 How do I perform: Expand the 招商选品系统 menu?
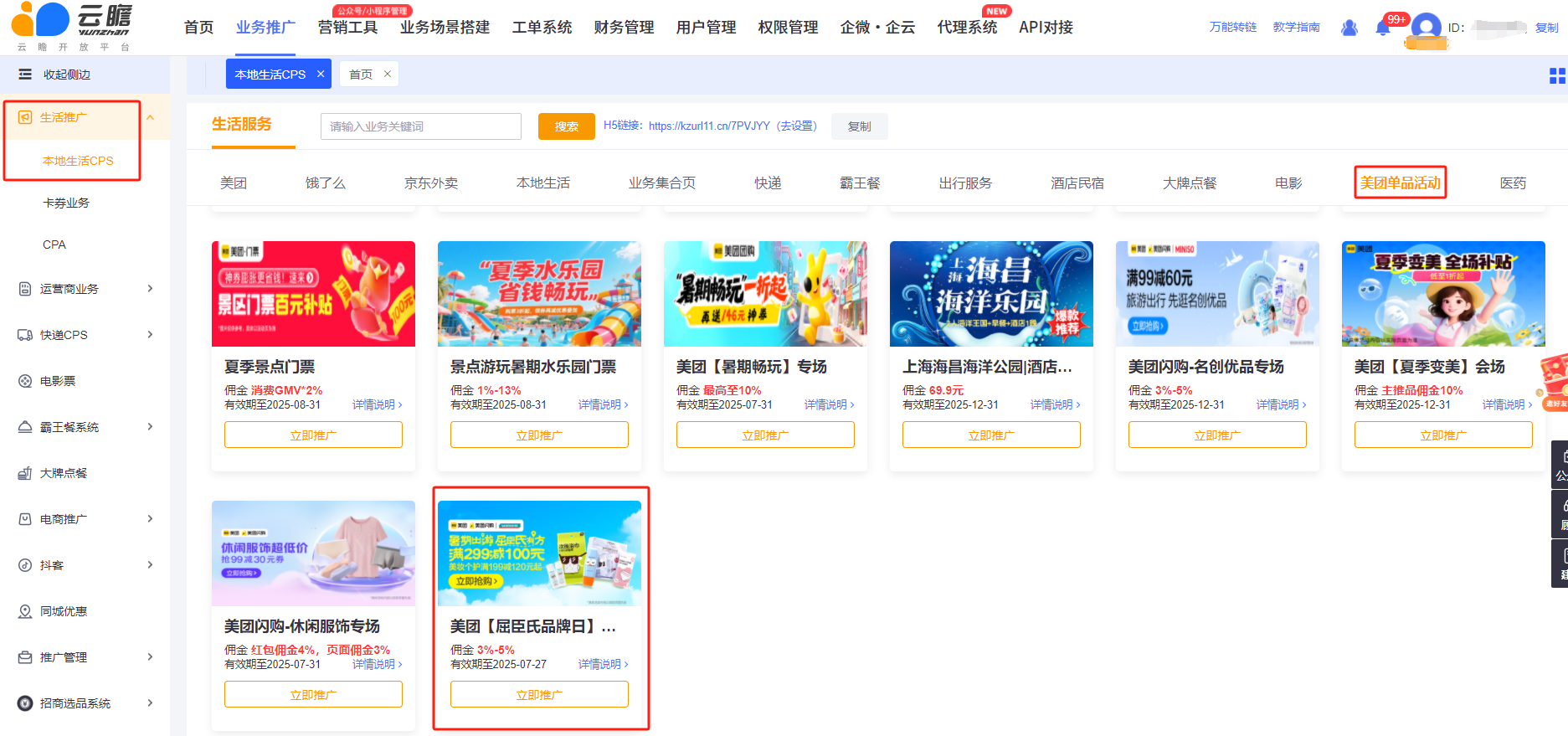pos(151,703)
